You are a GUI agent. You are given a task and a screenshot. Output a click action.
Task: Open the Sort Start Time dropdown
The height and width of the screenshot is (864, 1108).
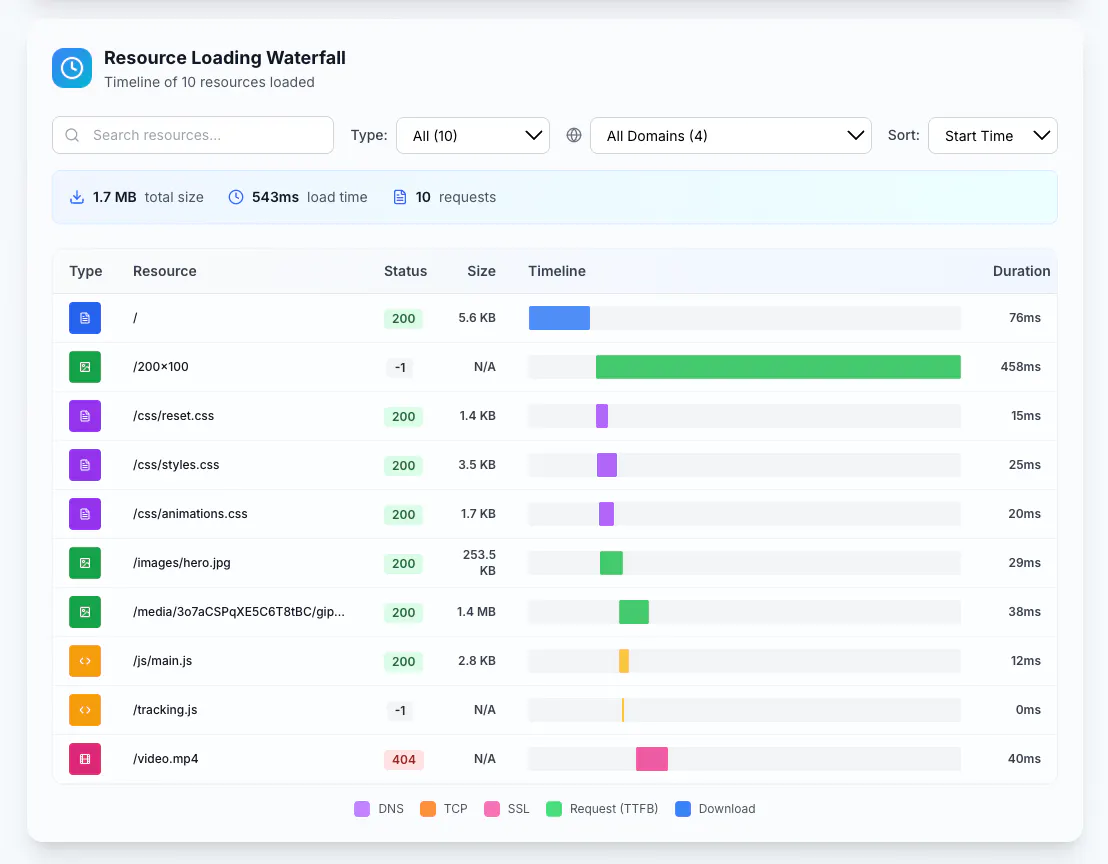pyautogui.click(x=992, y=136)
